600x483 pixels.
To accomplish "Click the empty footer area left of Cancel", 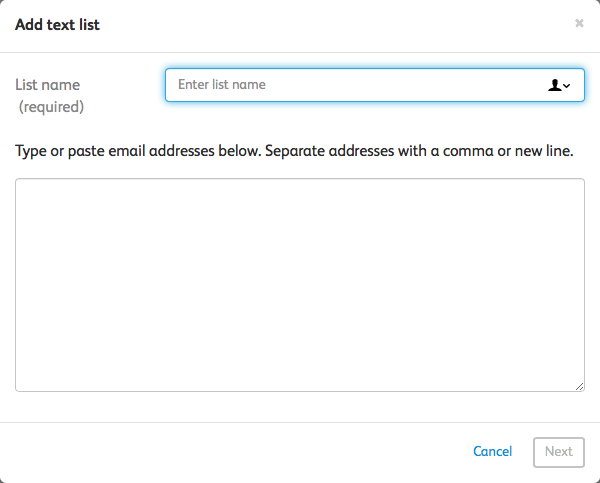I will (x=230, y=451).
